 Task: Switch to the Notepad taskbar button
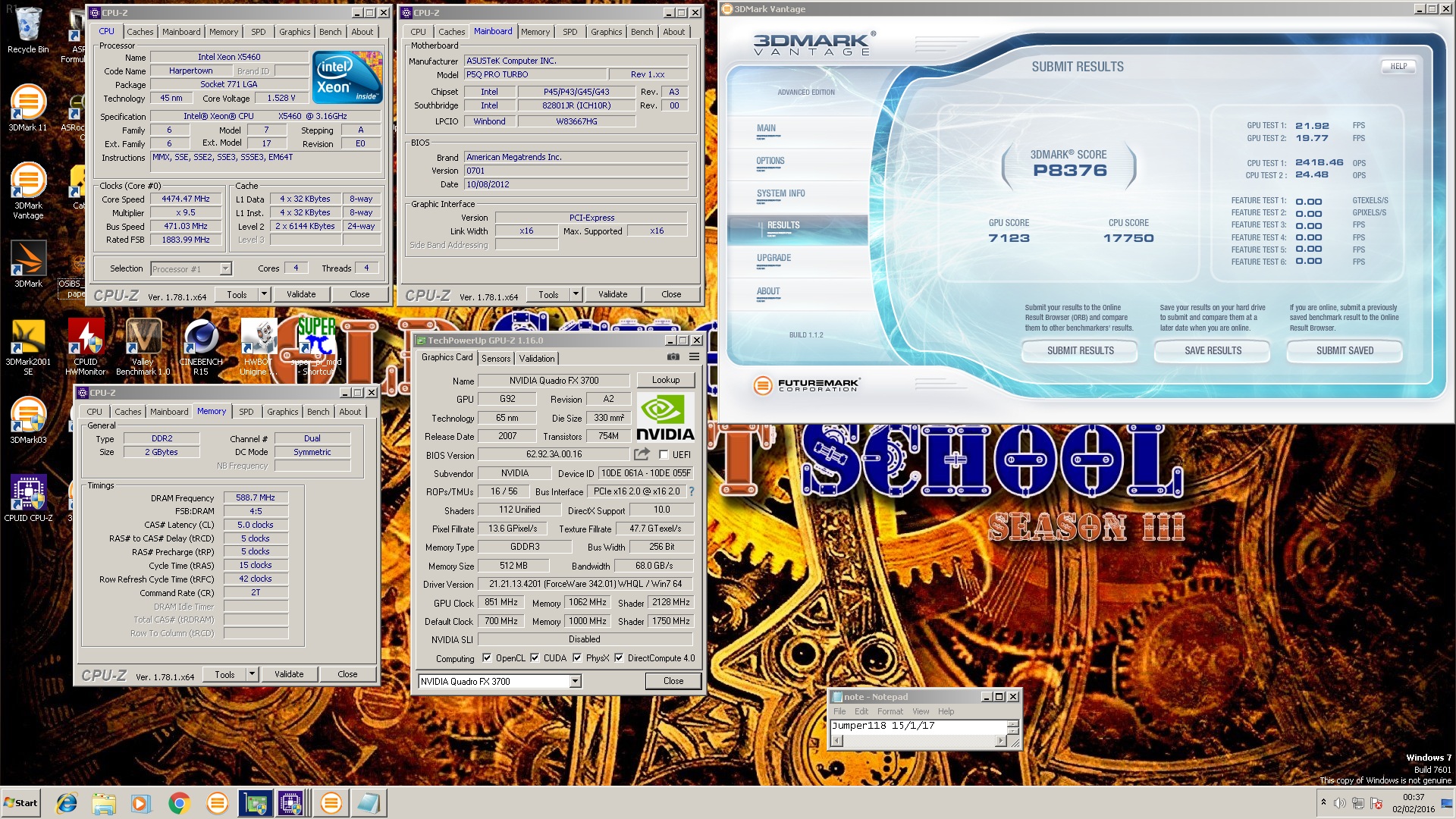click(369, 803)
